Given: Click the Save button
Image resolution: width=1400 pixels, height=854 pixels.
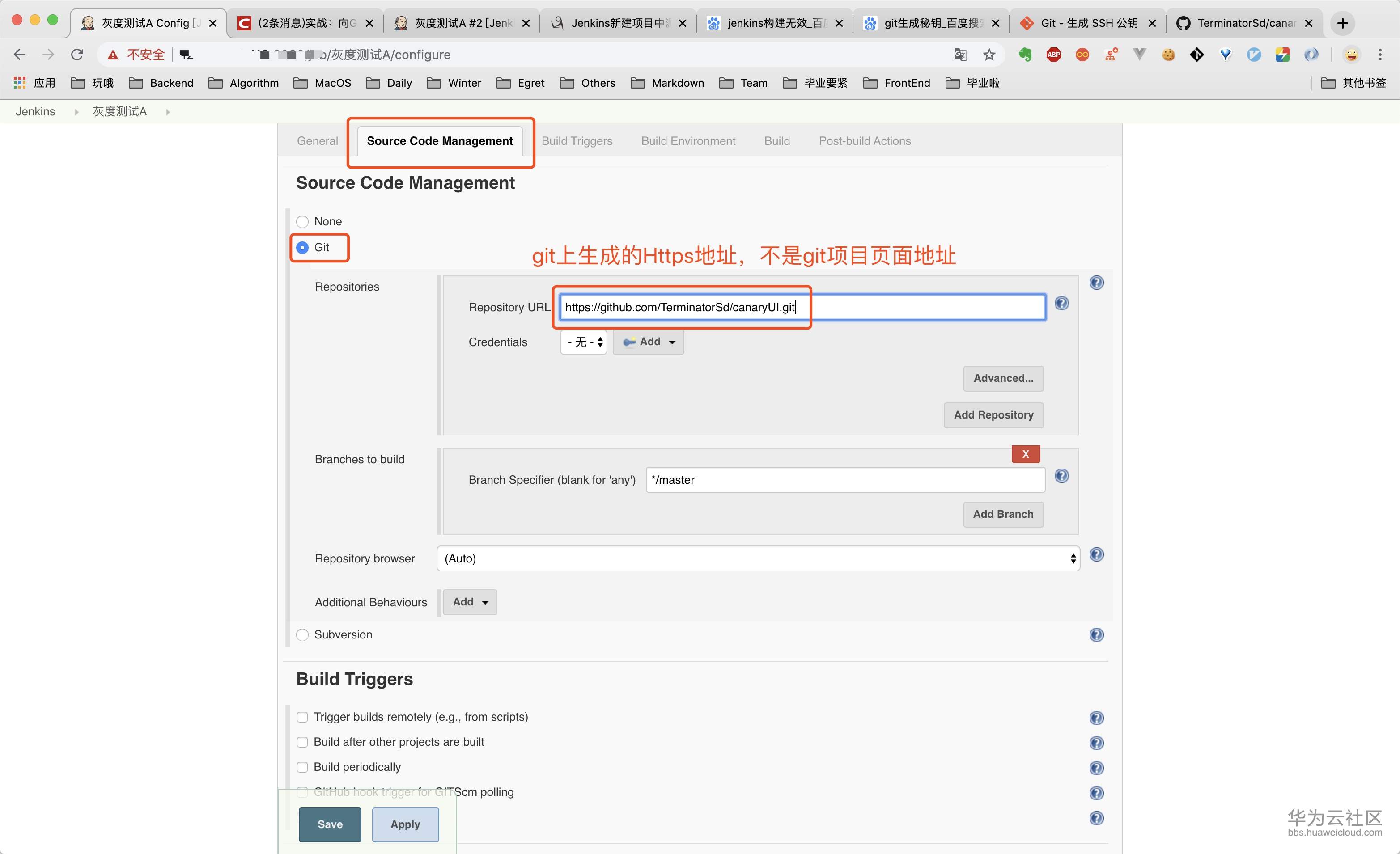Looking at the screenshot, I should 330,824.
